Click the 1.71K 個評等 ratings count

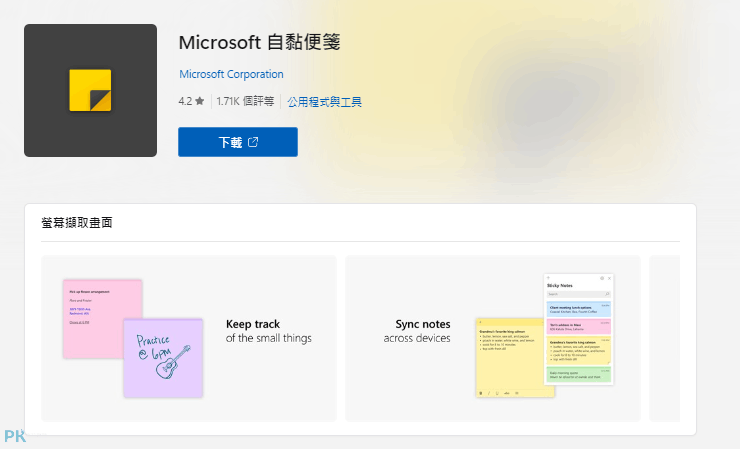point(245,101)
